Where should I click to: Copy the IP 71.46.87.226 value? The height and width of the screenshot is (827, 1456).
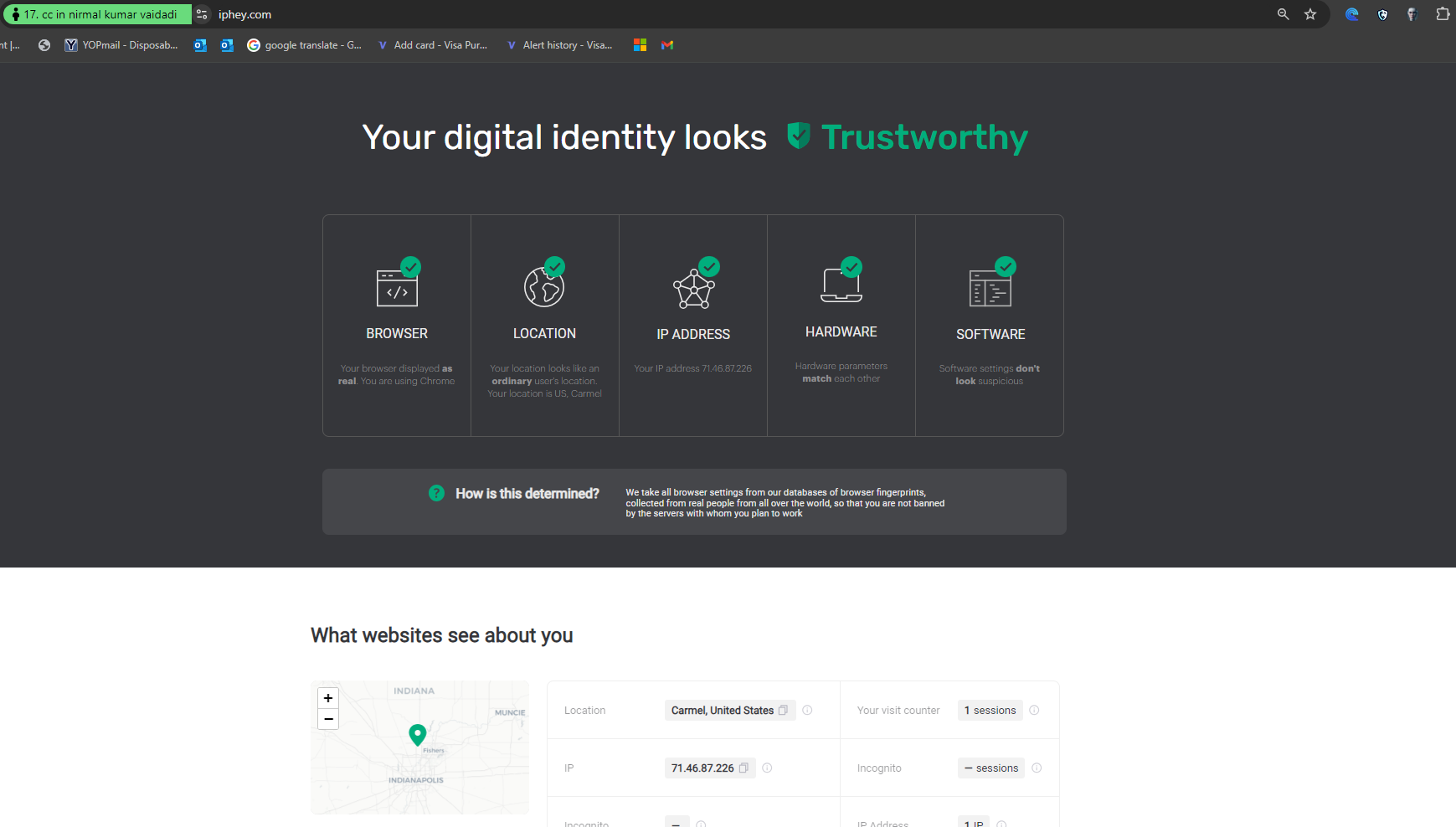tap(743, 768)
